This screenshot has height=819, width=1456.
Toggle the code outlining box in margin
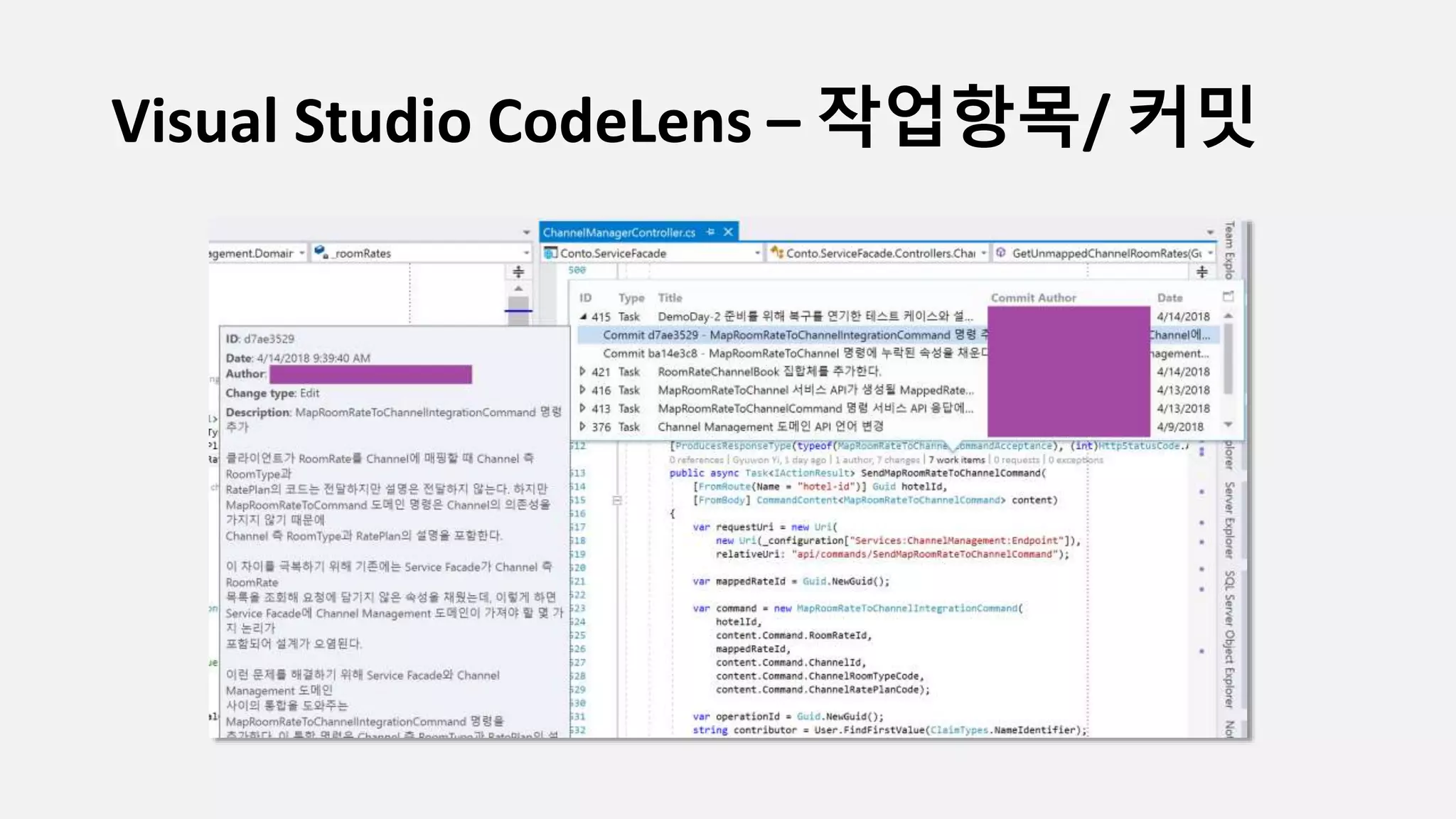(x=617, y=500)
